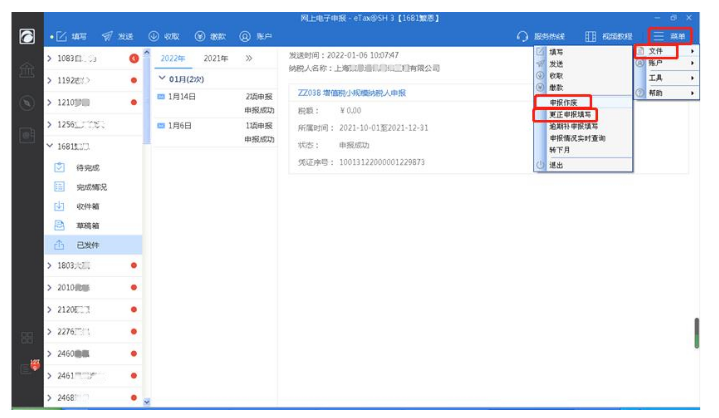Open the hamburger 菜单 icon

click(x=658, y=36)
